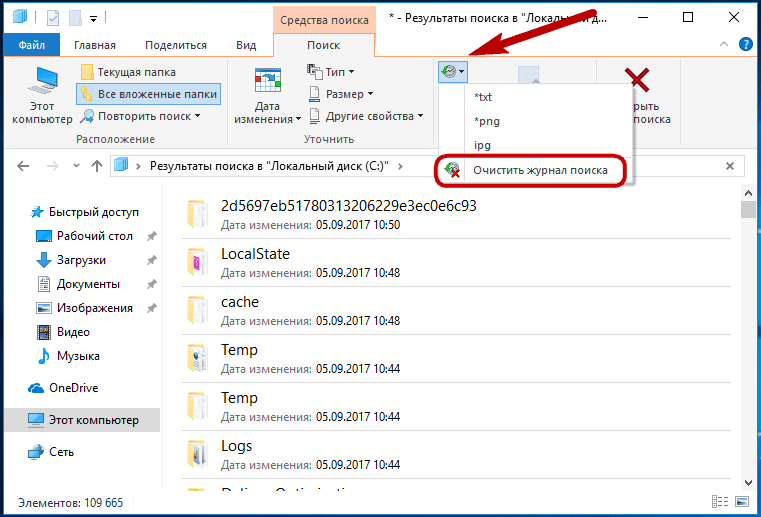Image resolution: width=761 pixels, height=517 pixels.
Task: Open Help with the question mark icon
Action: click(745, 44)
